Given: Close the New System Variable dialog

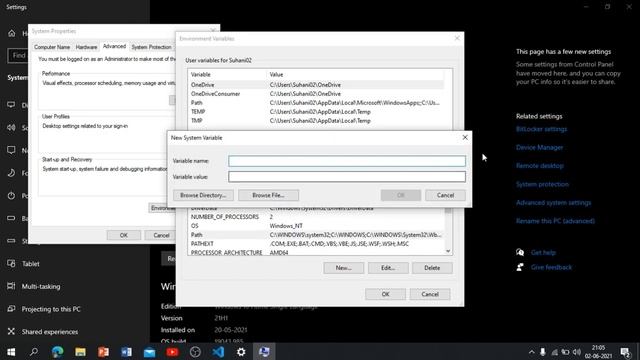Looking at the screenshot, I should pos(465,138).
